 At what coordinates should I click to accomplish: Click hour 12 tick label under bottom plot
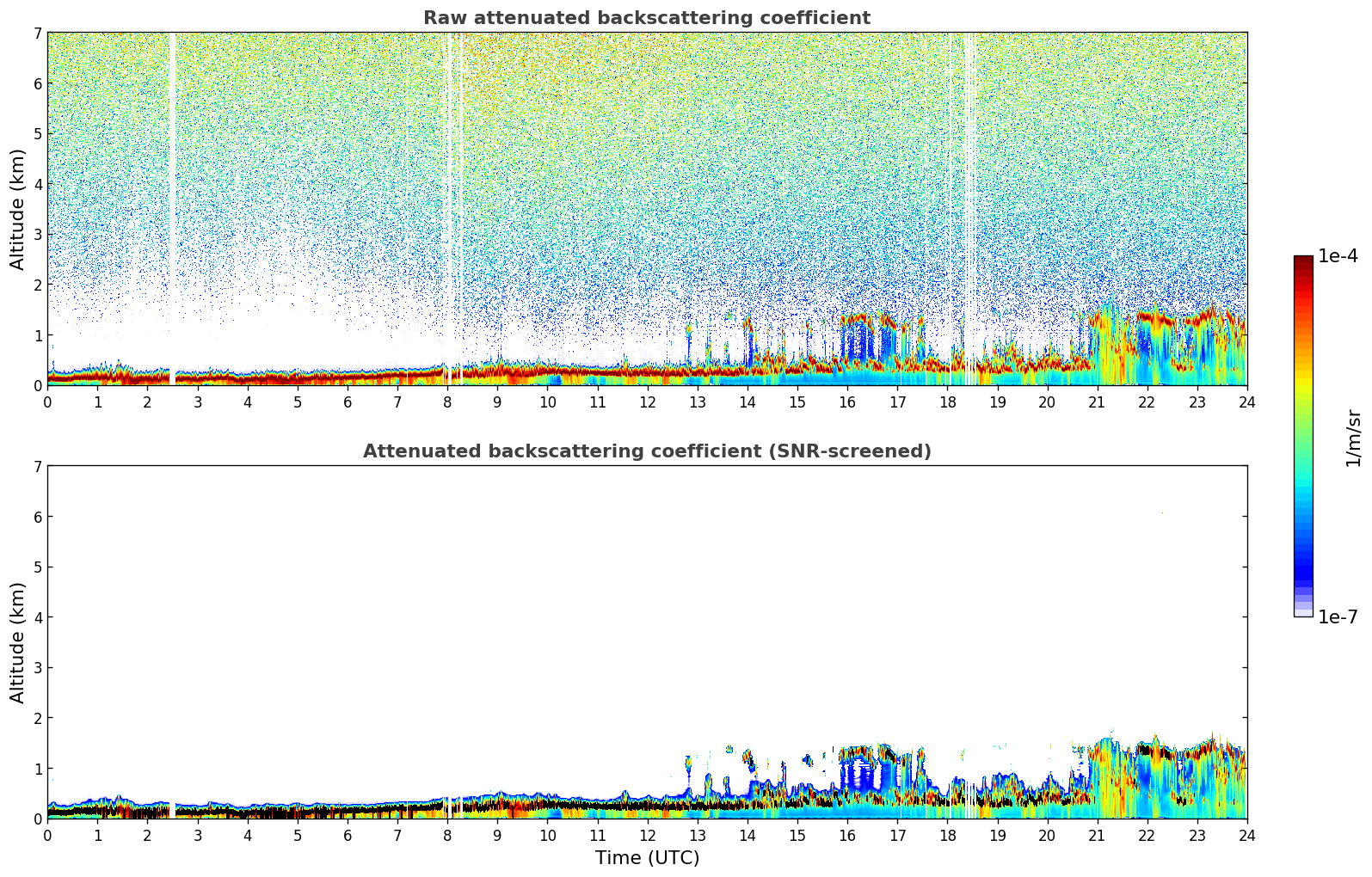click(x=647, y=836)
